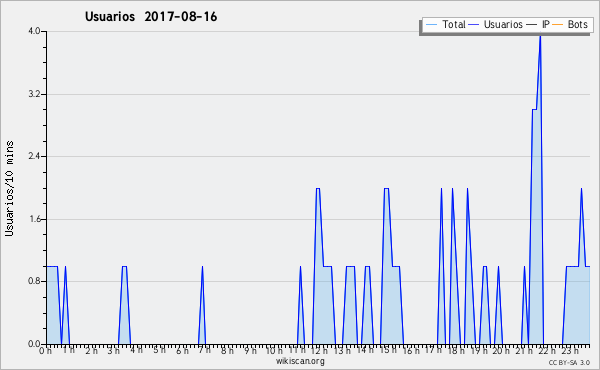Click the 15 h axis label
This screenshot has width=600, height=370.
tap(388, 350)
